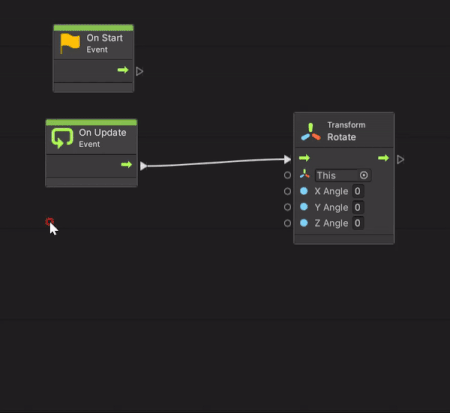Click the green loop icon on On Update
This screenshot has height=413, width=450.
tap(62, 138)
